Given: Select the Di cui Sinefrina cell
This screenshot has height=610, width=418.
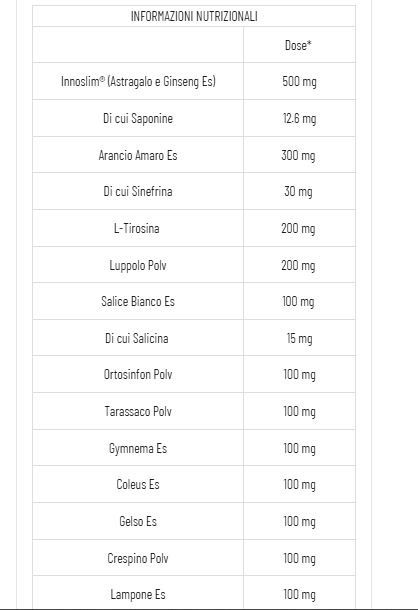Looking at the screenshot, I should click(138, 191).
